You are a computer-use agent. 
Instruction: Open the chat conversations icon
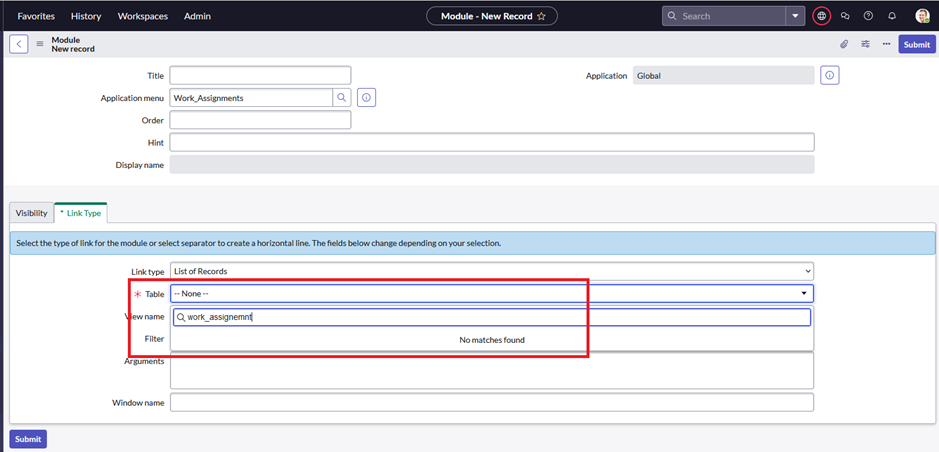[x=845, y=16]
